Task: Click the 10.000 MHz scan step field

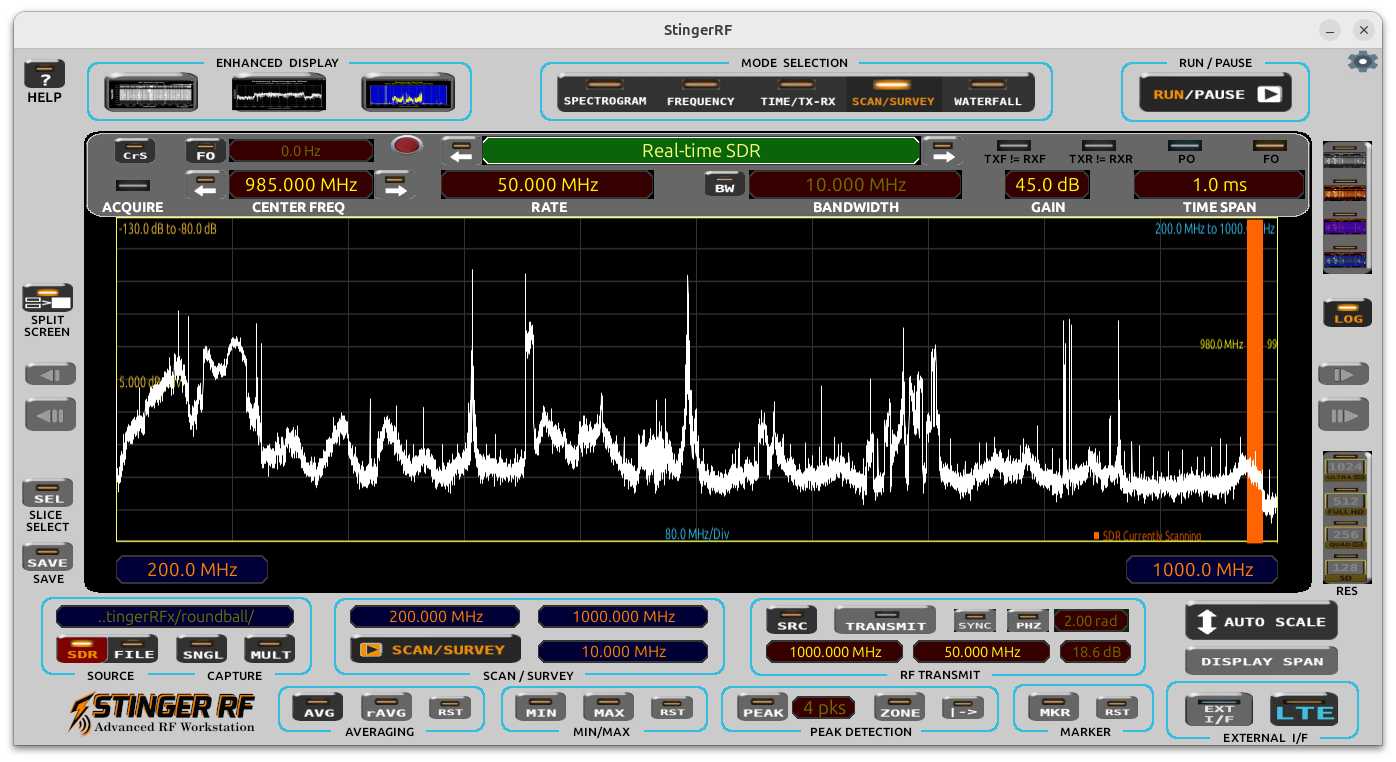Action: [623, 652]
